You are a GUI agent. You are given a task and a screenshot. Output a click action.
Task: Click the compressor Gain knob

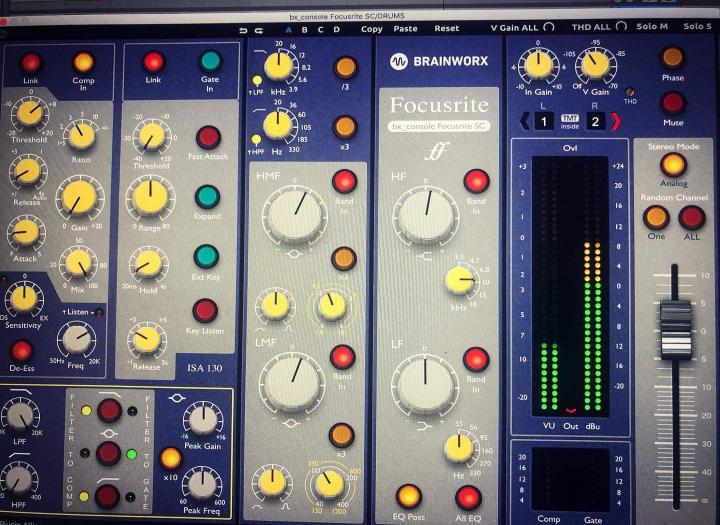79,198
